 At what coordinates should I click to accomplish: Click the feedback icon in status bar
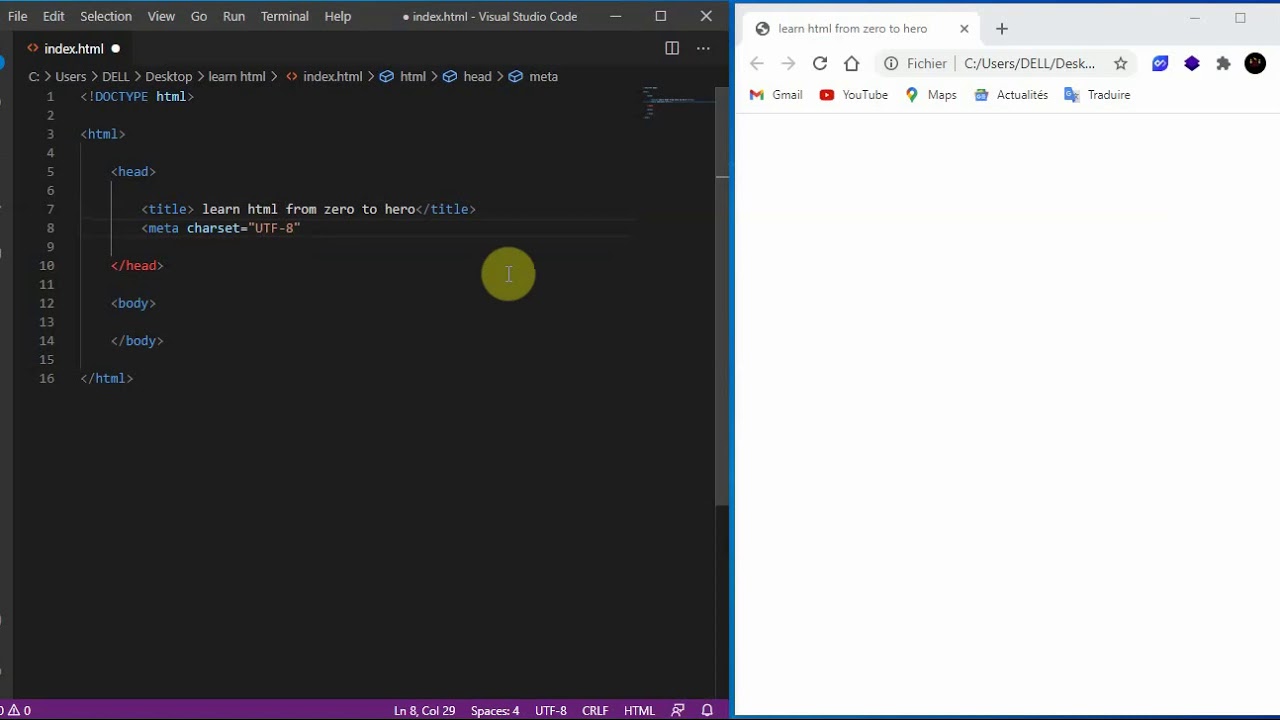coord(678,710)
